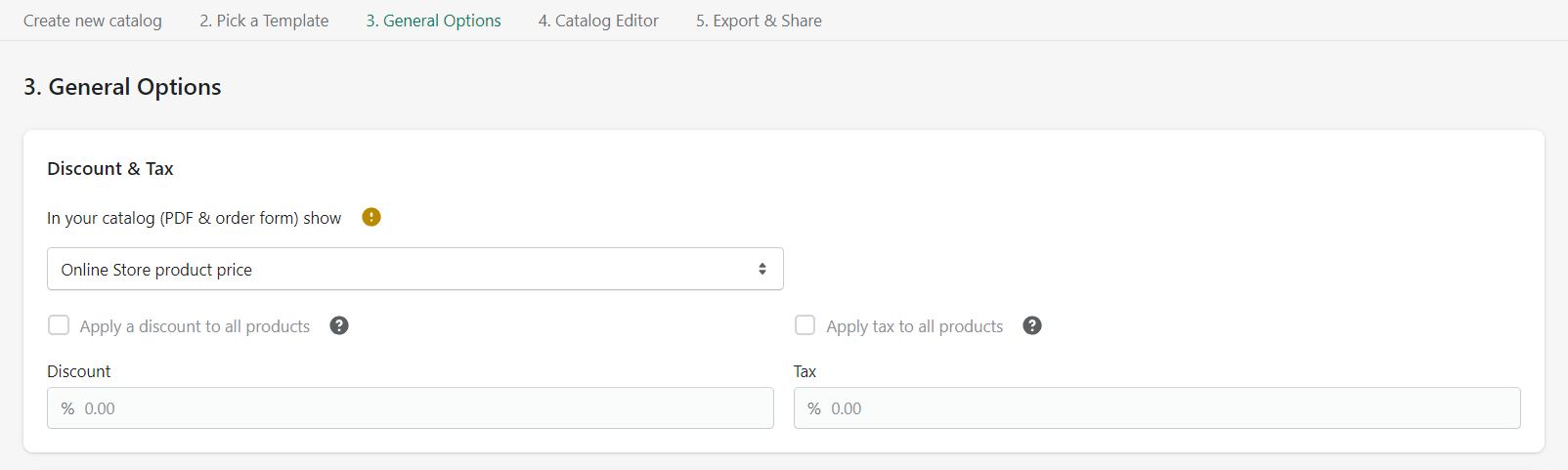The height and width of the screenshot is (470, 1568).
Task: Switch to 2. Pick a Template tab
Action: click(x=264, y=21)
